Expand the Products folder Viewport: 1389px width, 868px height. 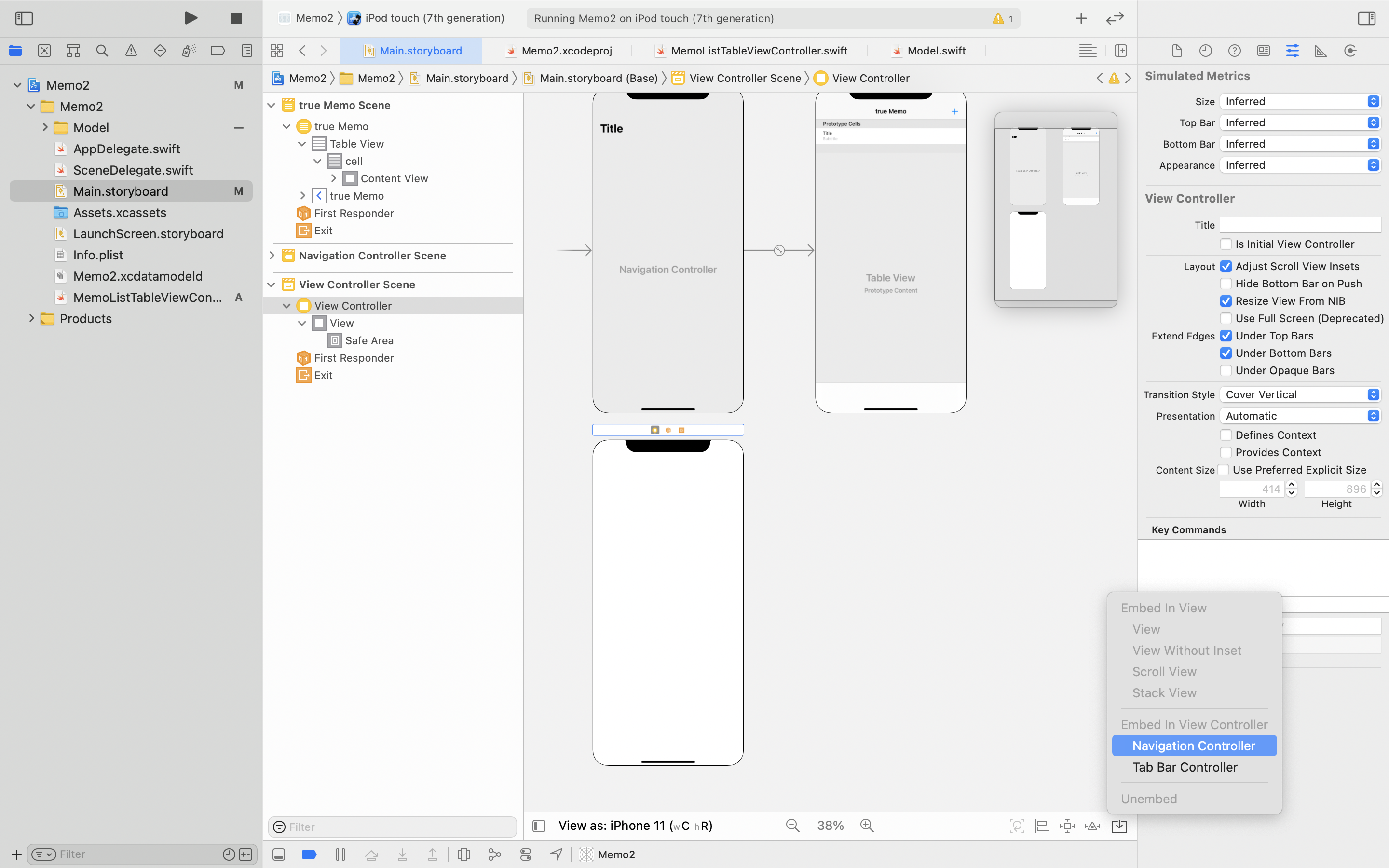31,319
